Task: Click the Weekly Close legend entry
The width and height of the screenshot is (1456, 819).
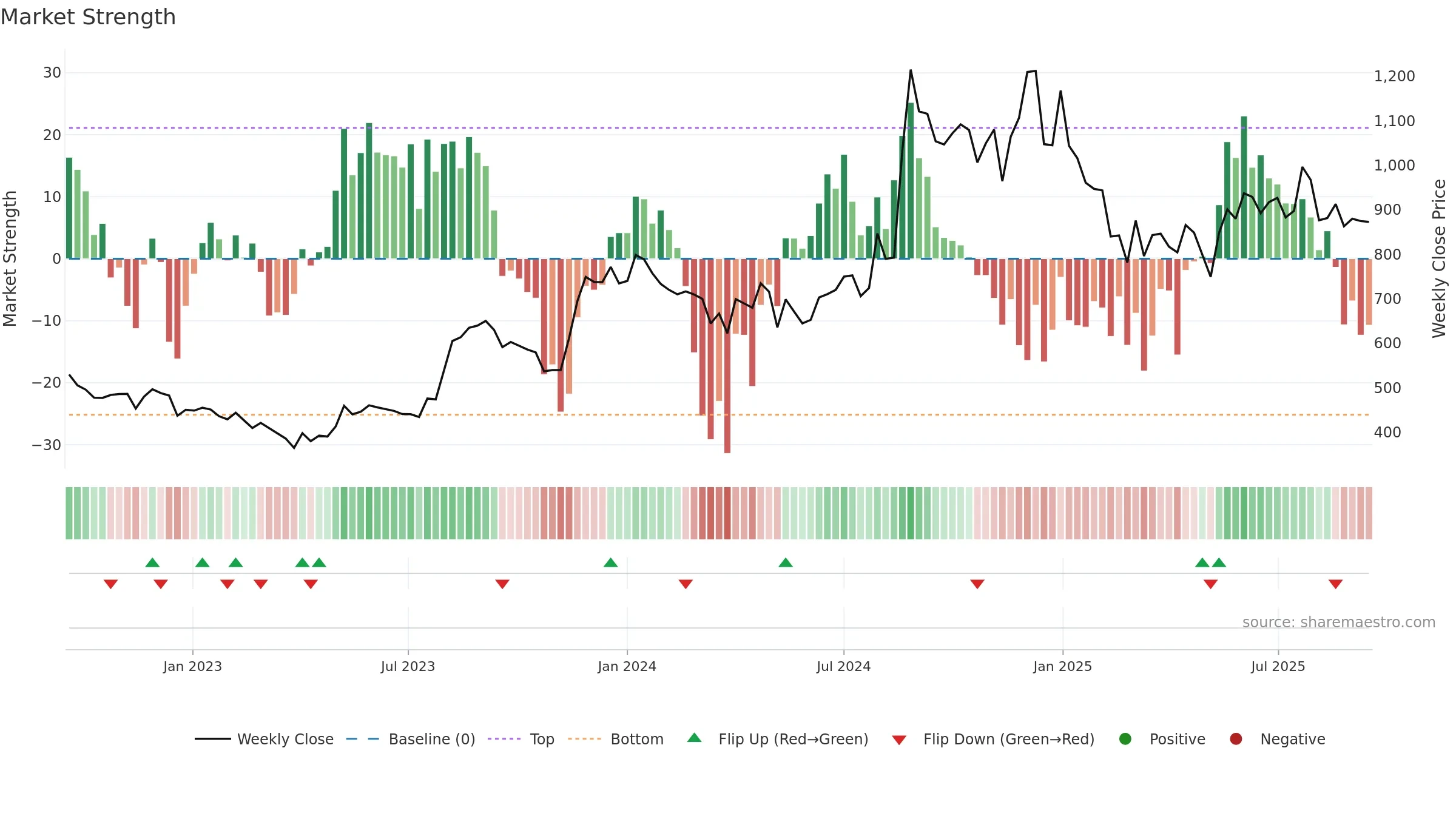Action: 264,739
